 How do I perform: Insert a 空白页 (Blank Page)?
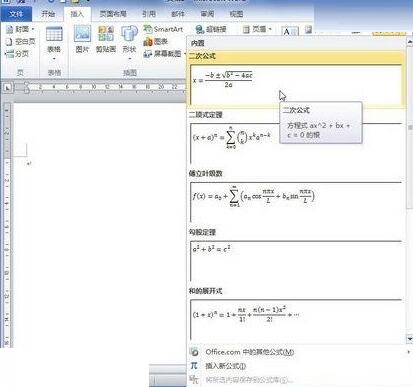(21, 41)
